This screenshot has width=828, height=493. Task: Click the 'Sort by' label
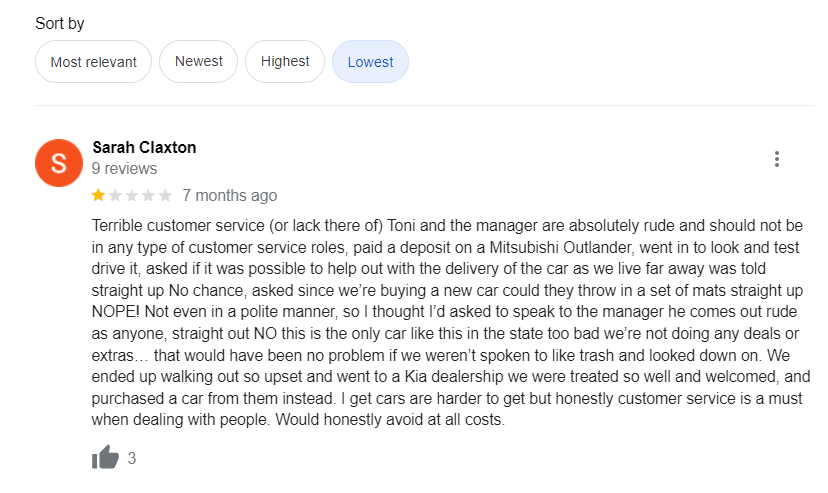click(60, 22)
